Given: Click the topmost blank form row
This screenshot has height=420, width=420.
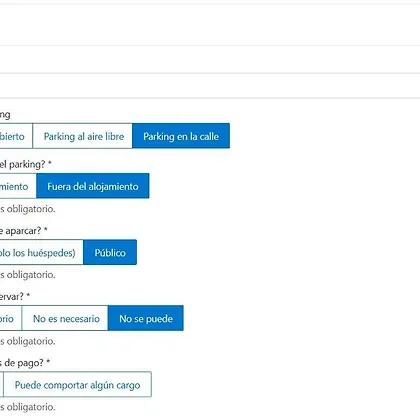Looking at the screenshot, I should [210, 25].
